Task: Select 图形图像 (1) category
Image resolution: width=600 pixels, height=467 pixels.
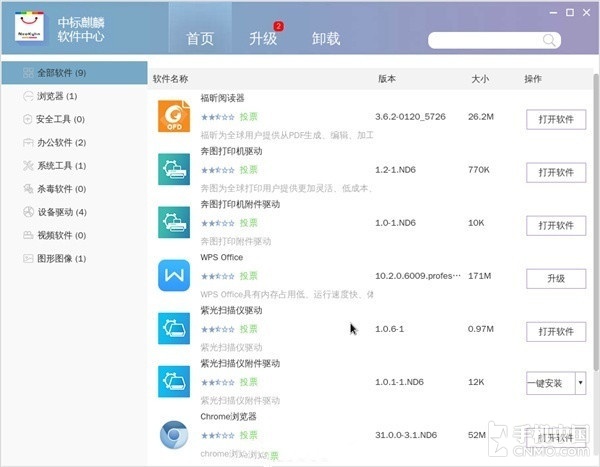Action: click(75, 259)
